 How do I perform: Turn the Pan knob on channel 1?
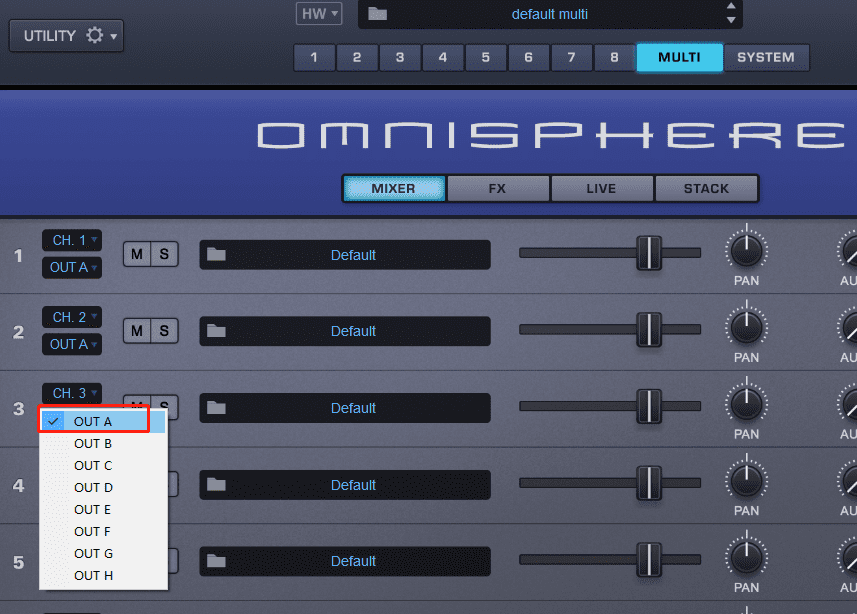click(x=747, y=250)
